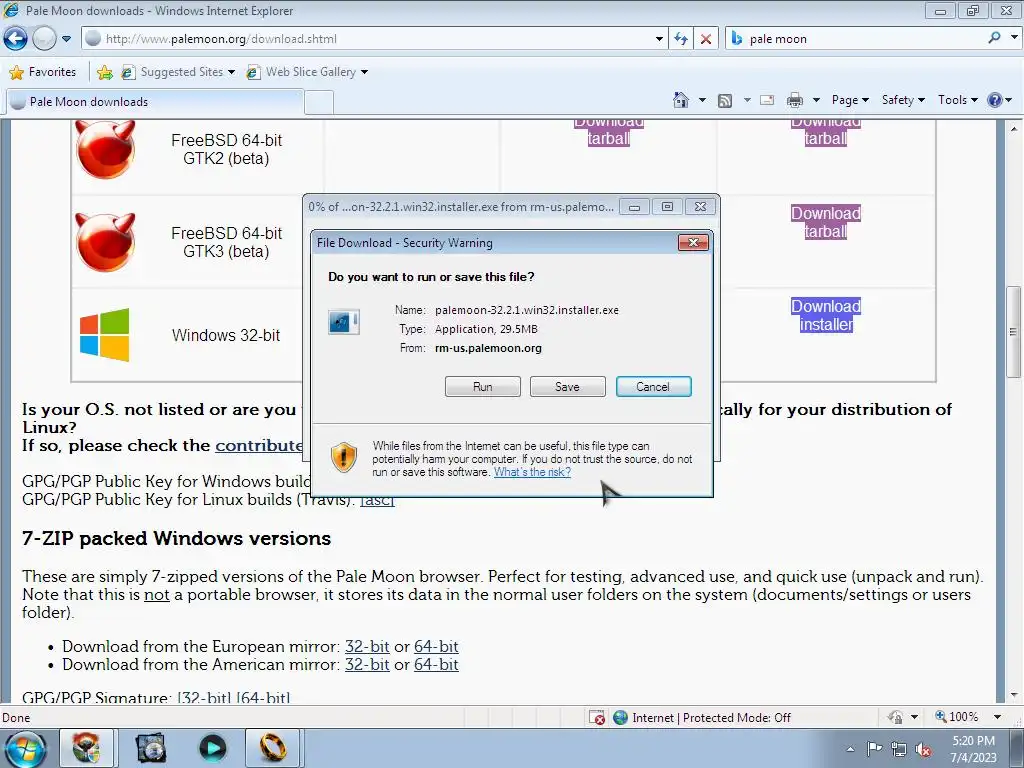Select the Pale Moon downloads tab

[155, 102]
